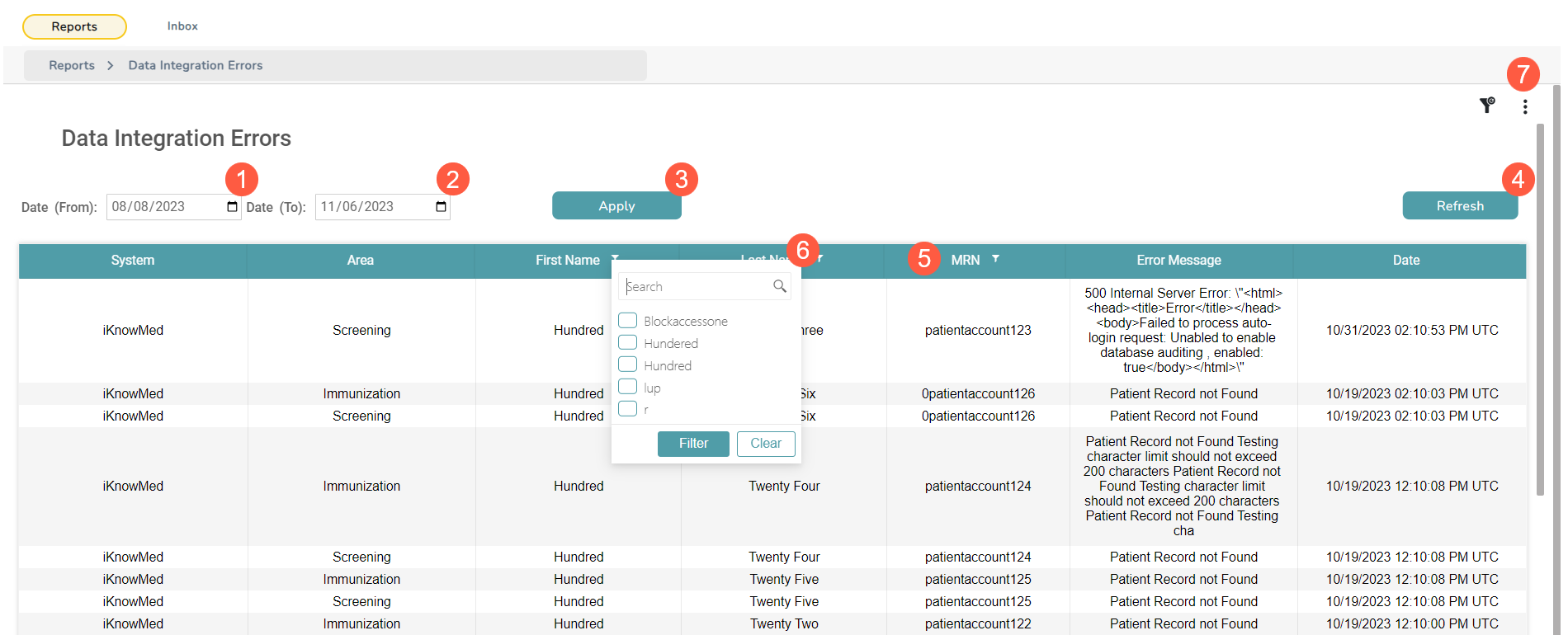
Task: Open the three-dot more options menu
Action: [x=1524, y=107]
